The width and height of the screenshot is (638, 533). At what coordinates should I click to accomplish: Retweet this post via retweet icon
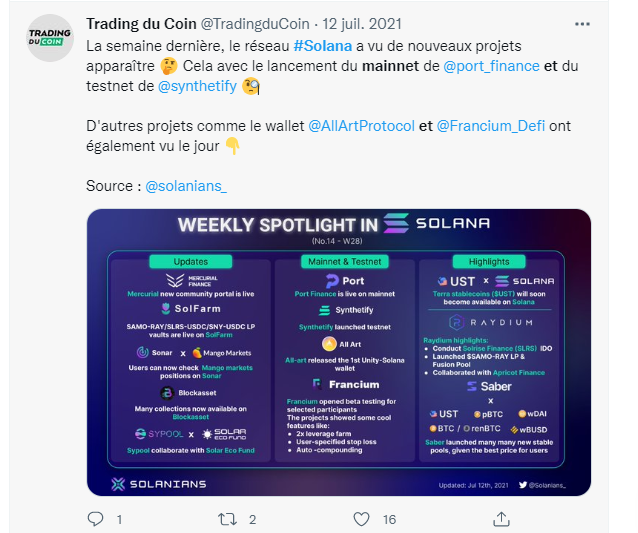(227, 519)
